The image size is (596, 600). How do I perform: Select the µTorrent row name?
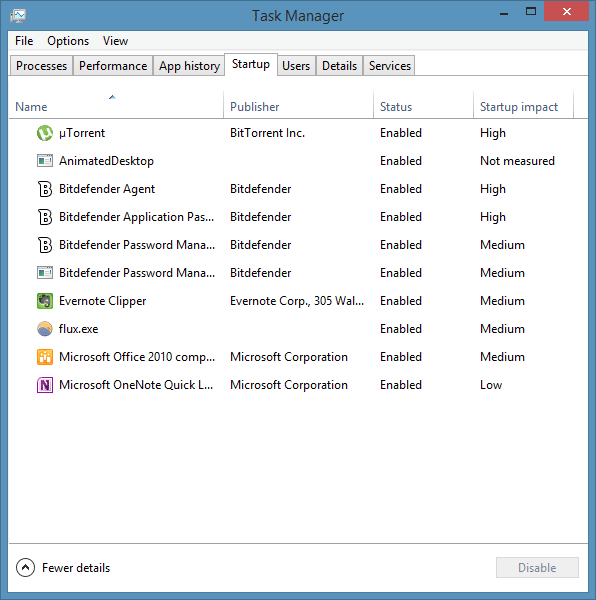click(x=82, y=133)
